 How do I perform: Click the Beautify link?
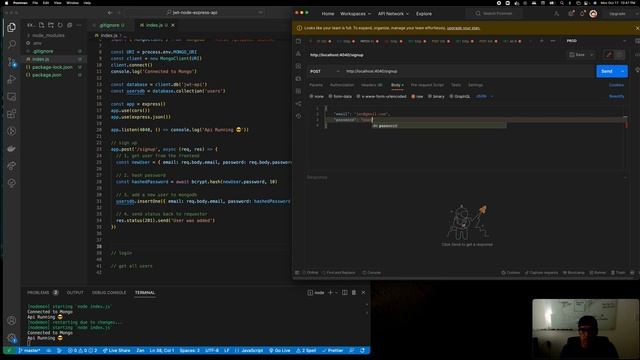pyautogui.click(x=616, y=97)
